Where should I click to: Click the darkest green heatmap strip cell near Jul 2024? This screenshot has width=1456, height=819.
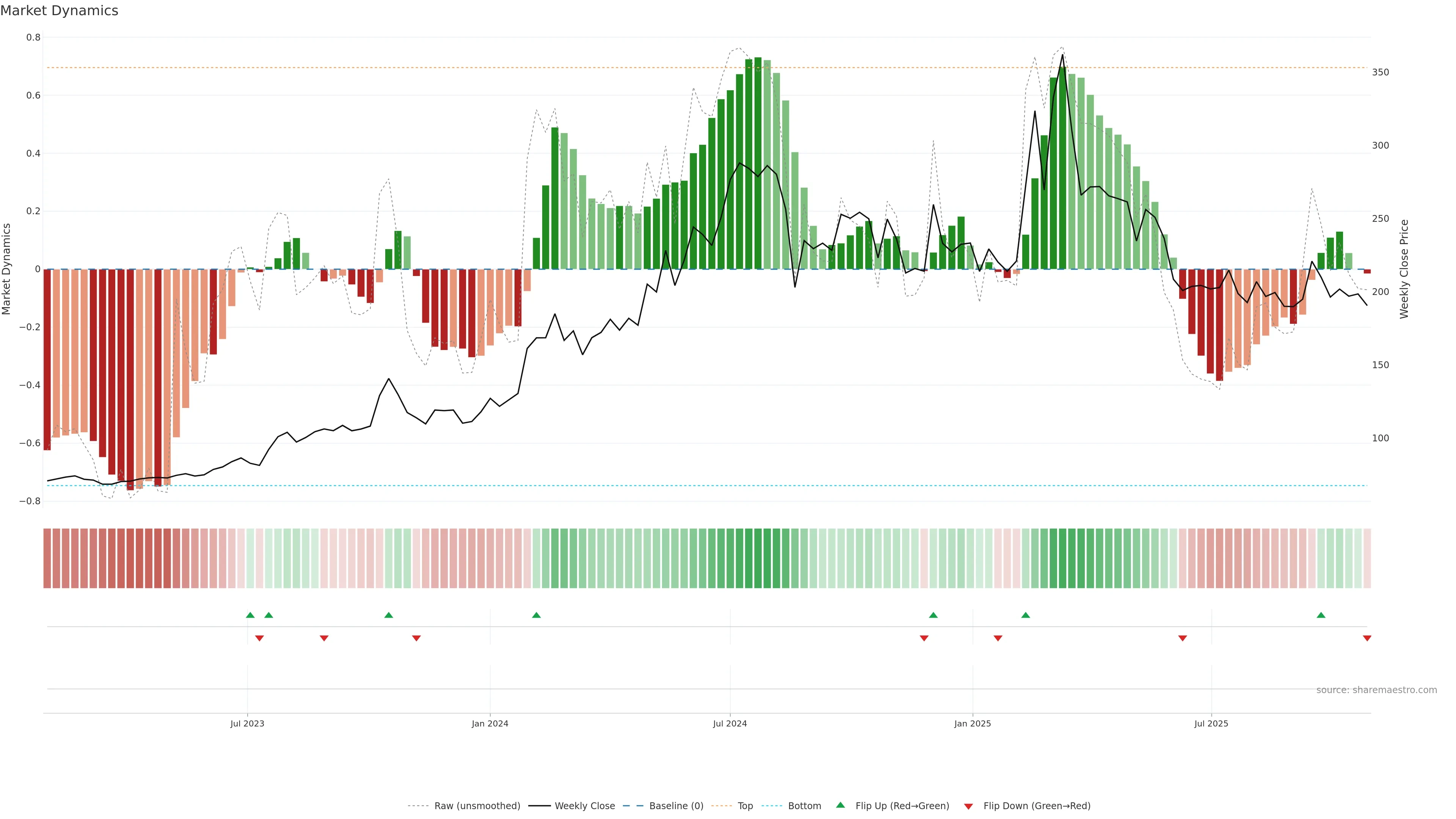[x=758, y=559]
